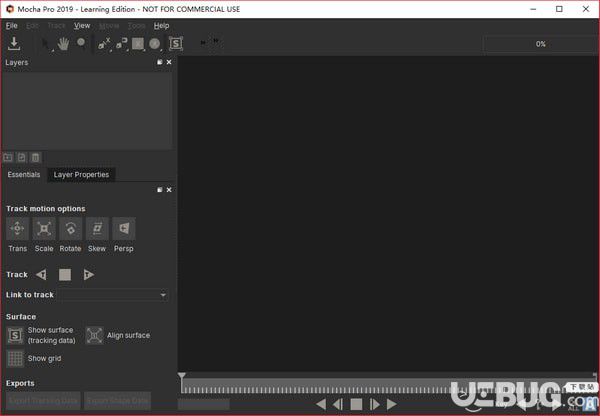Select the Zoom magnifier tool
Image resolution: width=600 pixels, height=416 pixels.
point(81,43)
